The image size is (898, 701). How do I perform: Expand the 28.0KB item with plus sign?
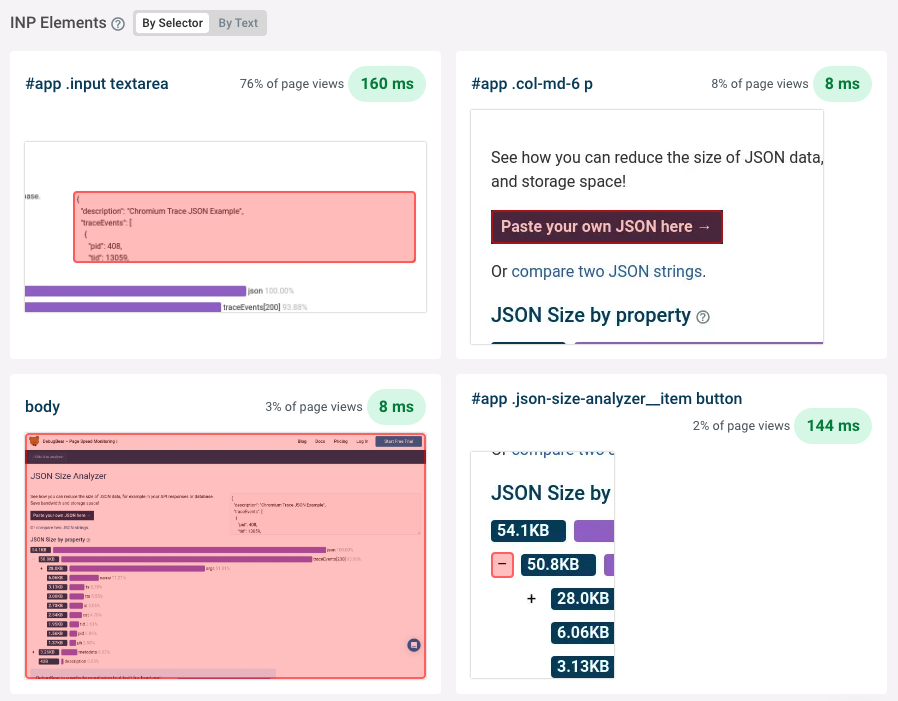pos(531,599)
